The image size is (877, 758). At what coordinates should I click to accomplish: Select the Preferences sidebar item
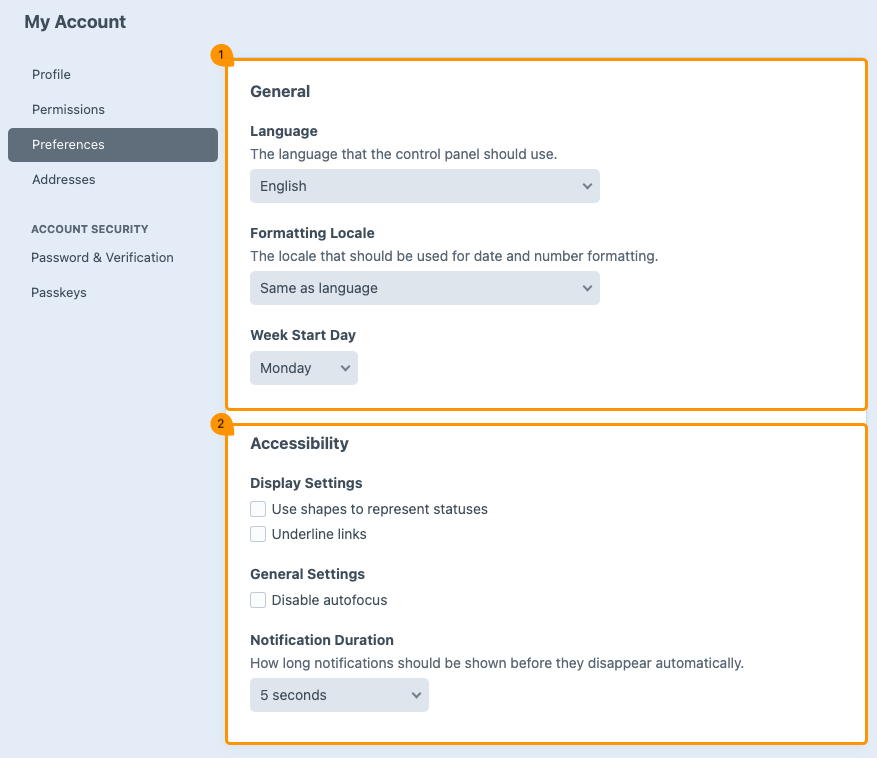[68, 144]
